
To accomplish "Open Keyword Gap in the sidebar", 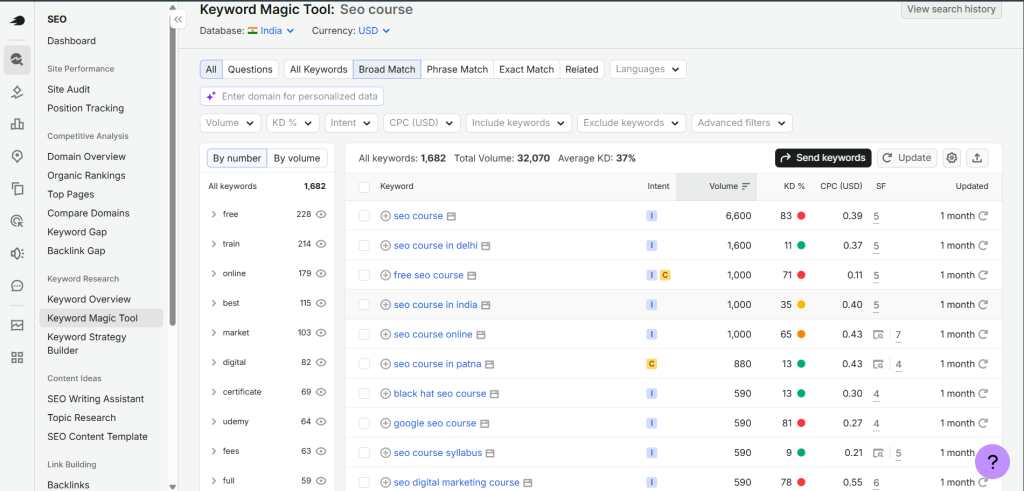I will click(x=77, y=232).
